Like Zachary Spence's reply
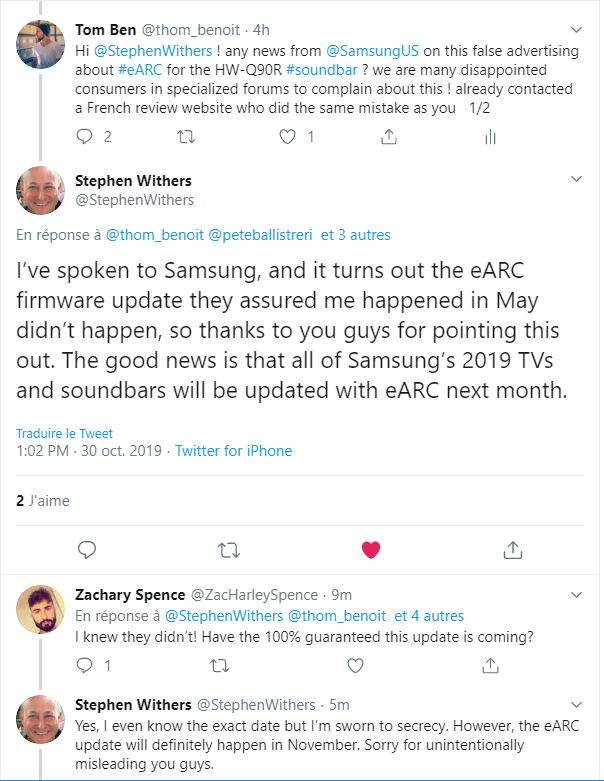 pos(354,664)
